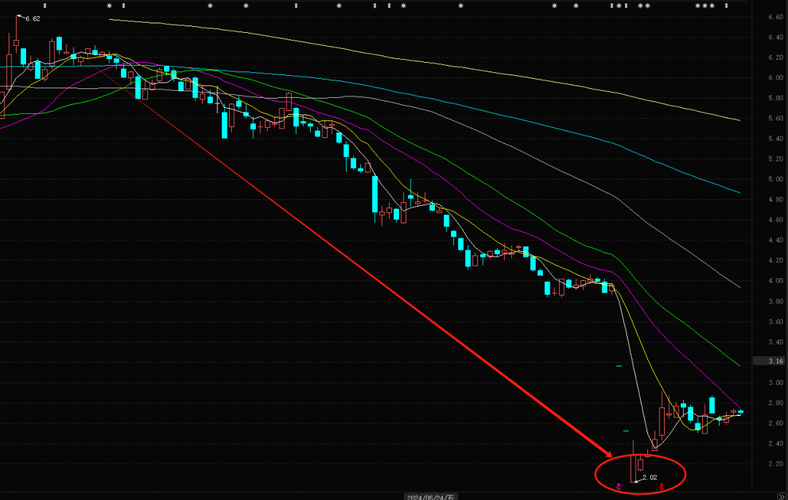Click the double-chevron scroll icon at bottom right
Image resolution: width=788 pixels, height=500 pixels.
782,496
